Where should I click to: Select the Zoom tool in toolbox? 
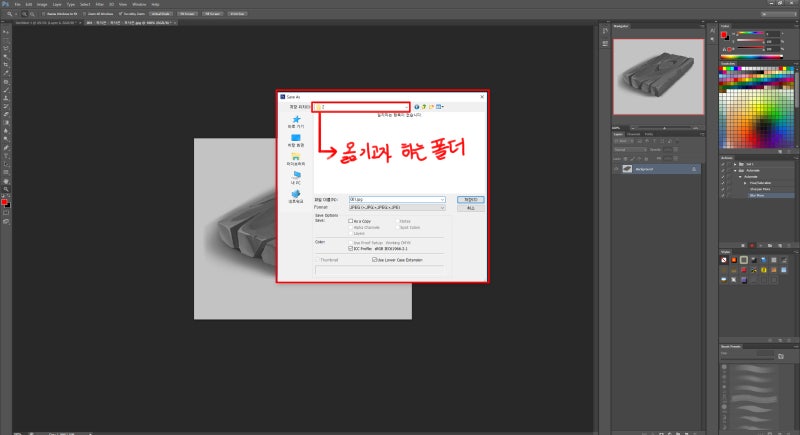coord(6,189)
